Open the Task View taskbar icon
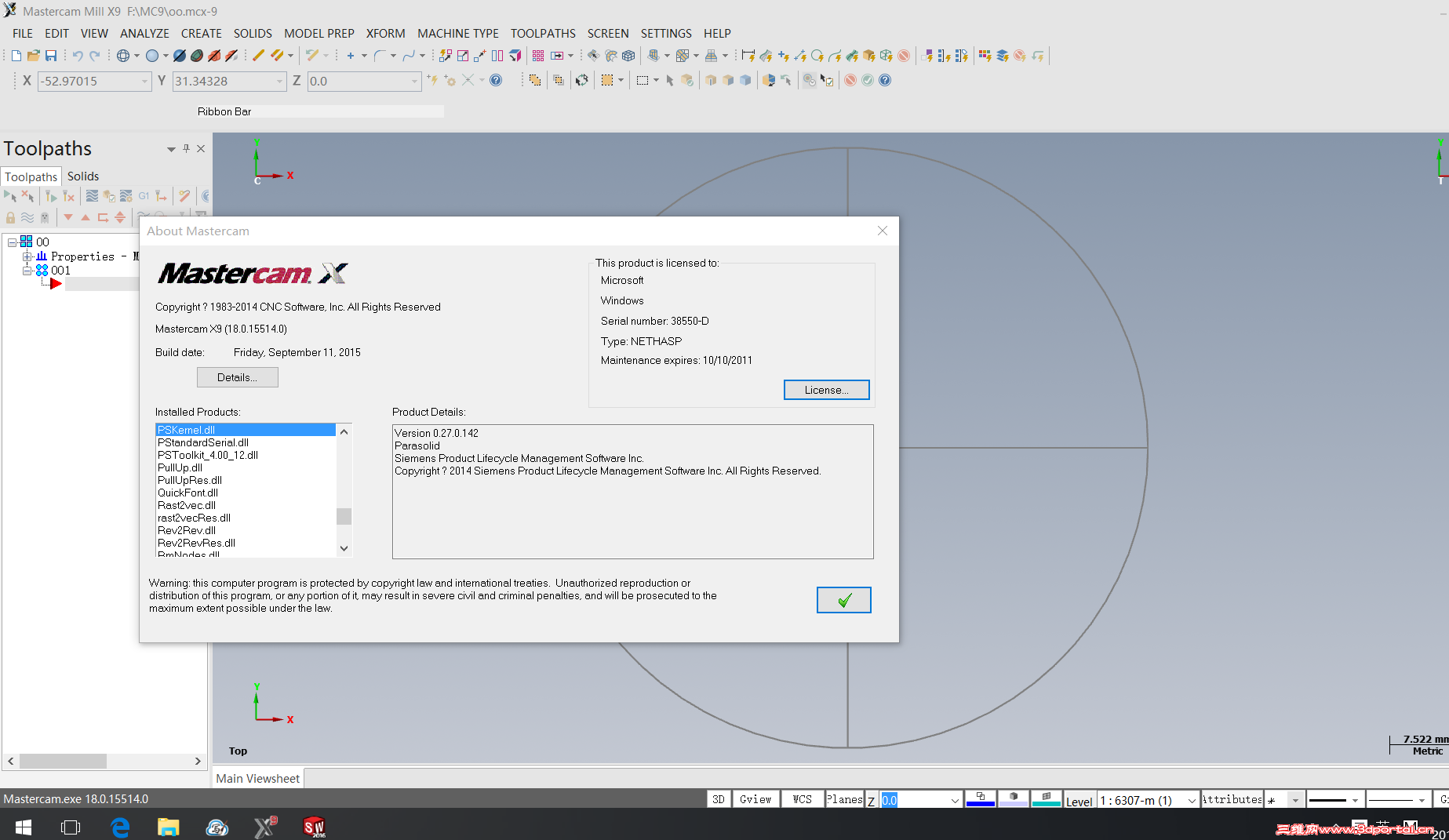This screenshot has width=1449, height=840. (x=71, y=827)
